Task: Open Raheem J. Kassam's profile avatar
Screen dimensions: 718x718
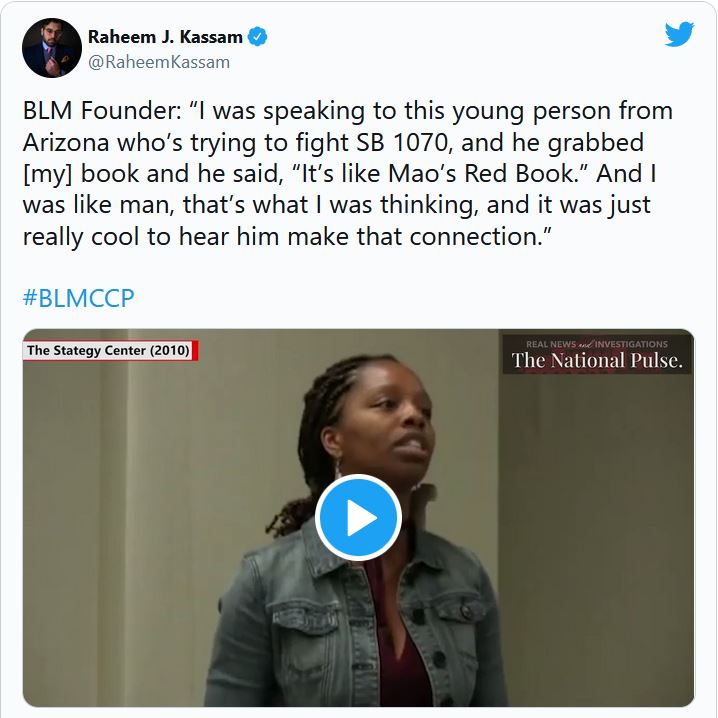Action: point(52,48)
